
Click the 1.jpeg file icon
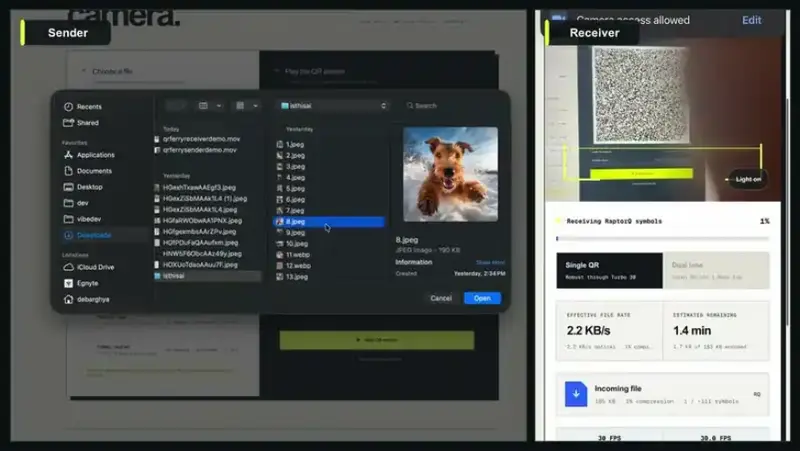tap(280, 144)
